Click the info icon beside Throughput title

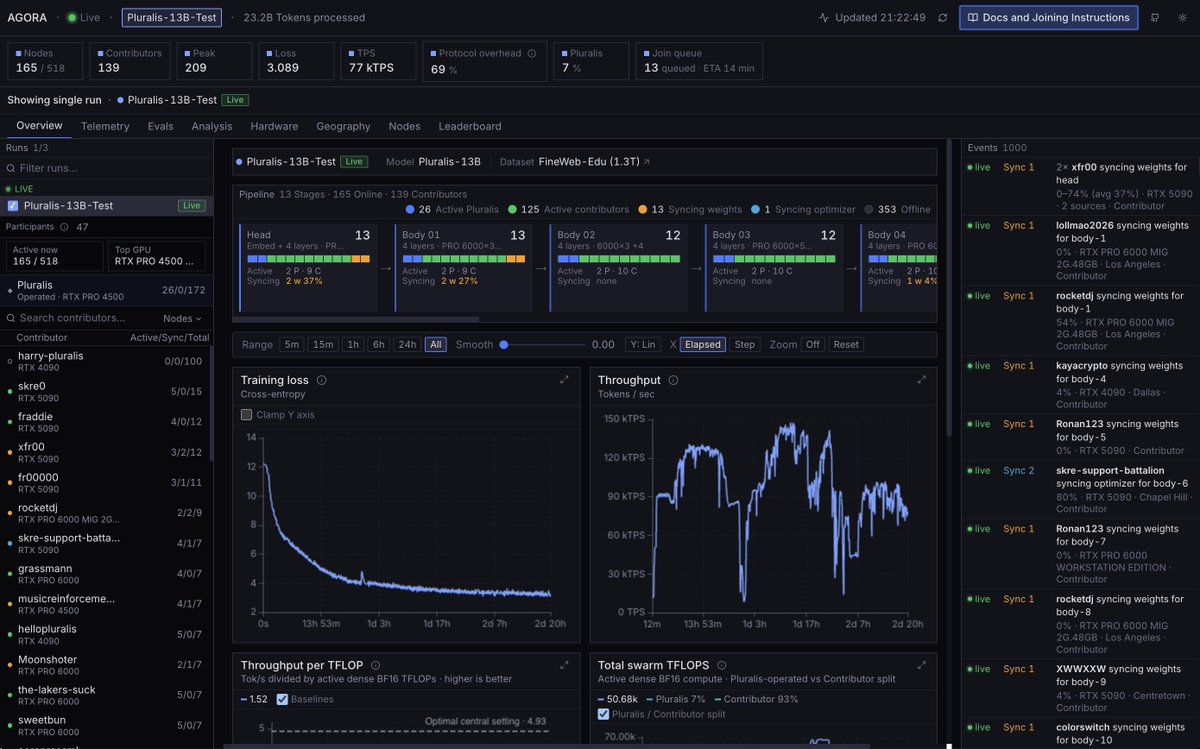[x=674, y=380]
